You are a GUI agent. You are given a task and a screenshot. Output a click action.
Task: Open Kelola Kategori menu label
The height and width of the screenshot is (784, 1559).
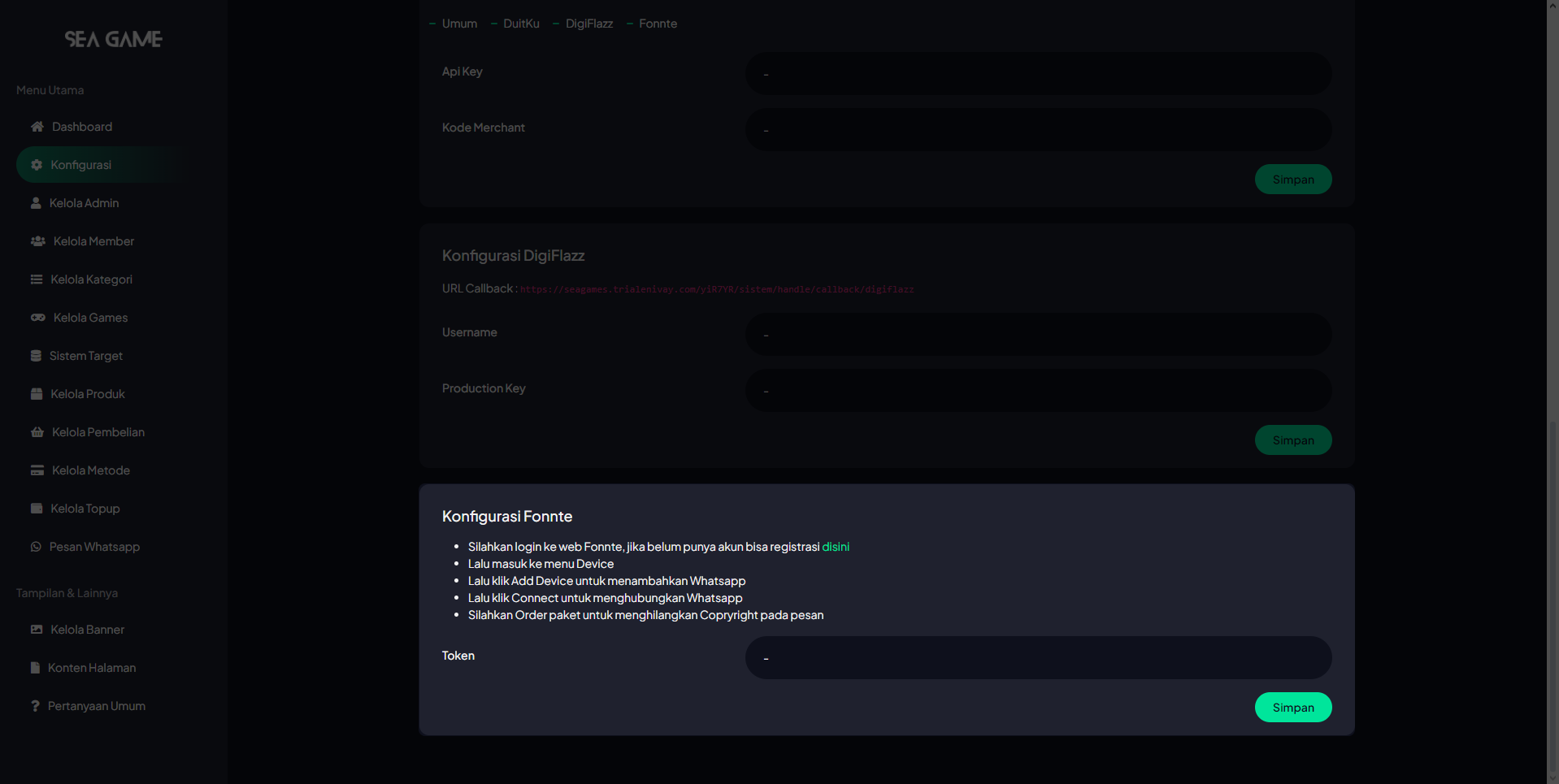[x=91, y=279]
